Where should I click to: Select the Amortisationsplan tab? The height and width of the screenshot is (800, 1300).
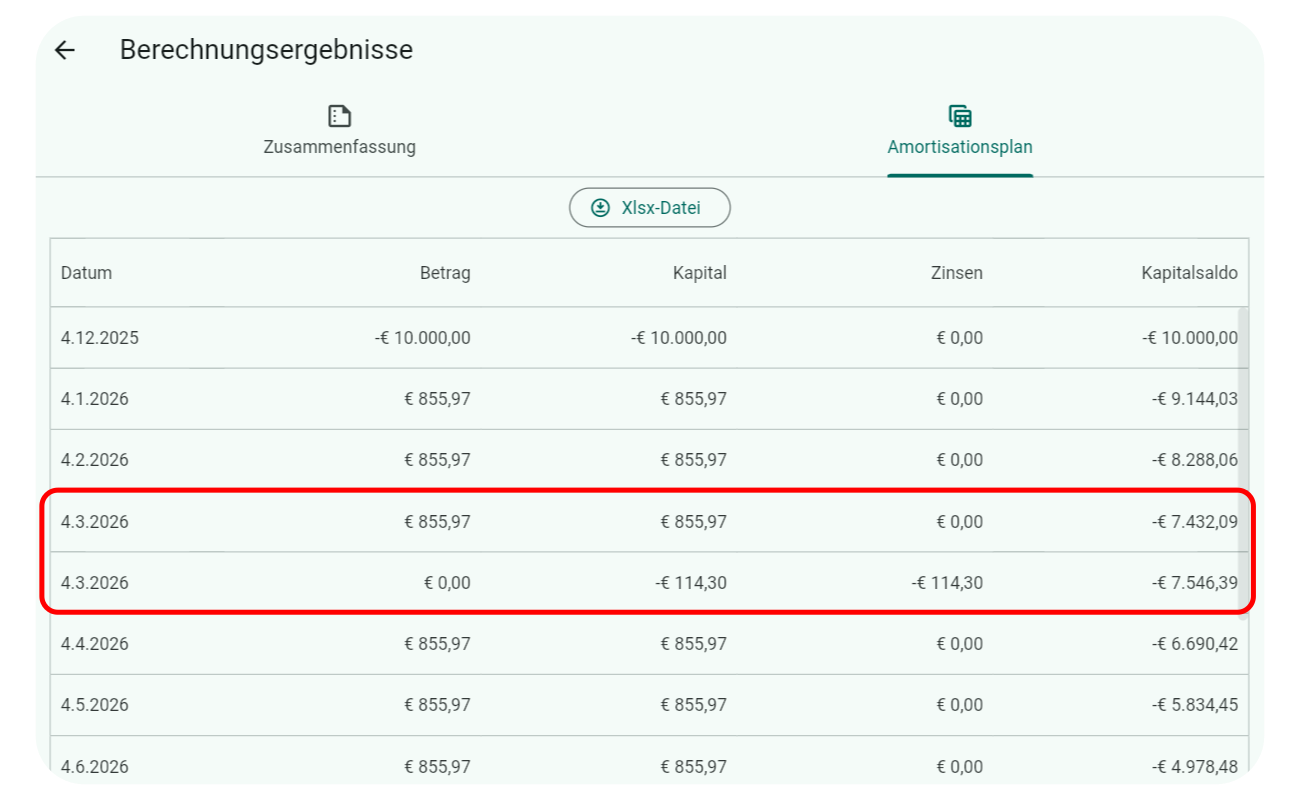[960, 147]
